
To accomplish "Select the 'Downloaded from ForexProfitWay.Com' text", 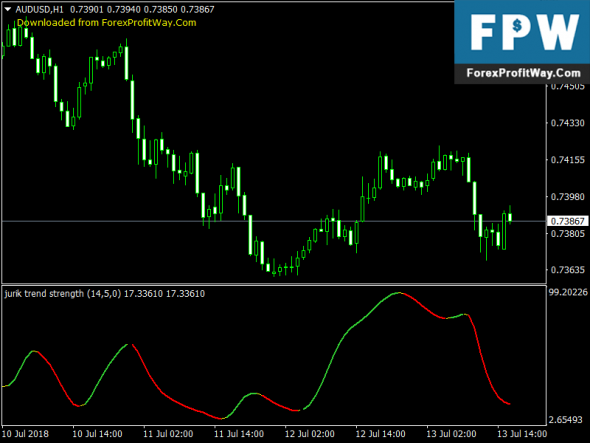I will tap(106, 23).
